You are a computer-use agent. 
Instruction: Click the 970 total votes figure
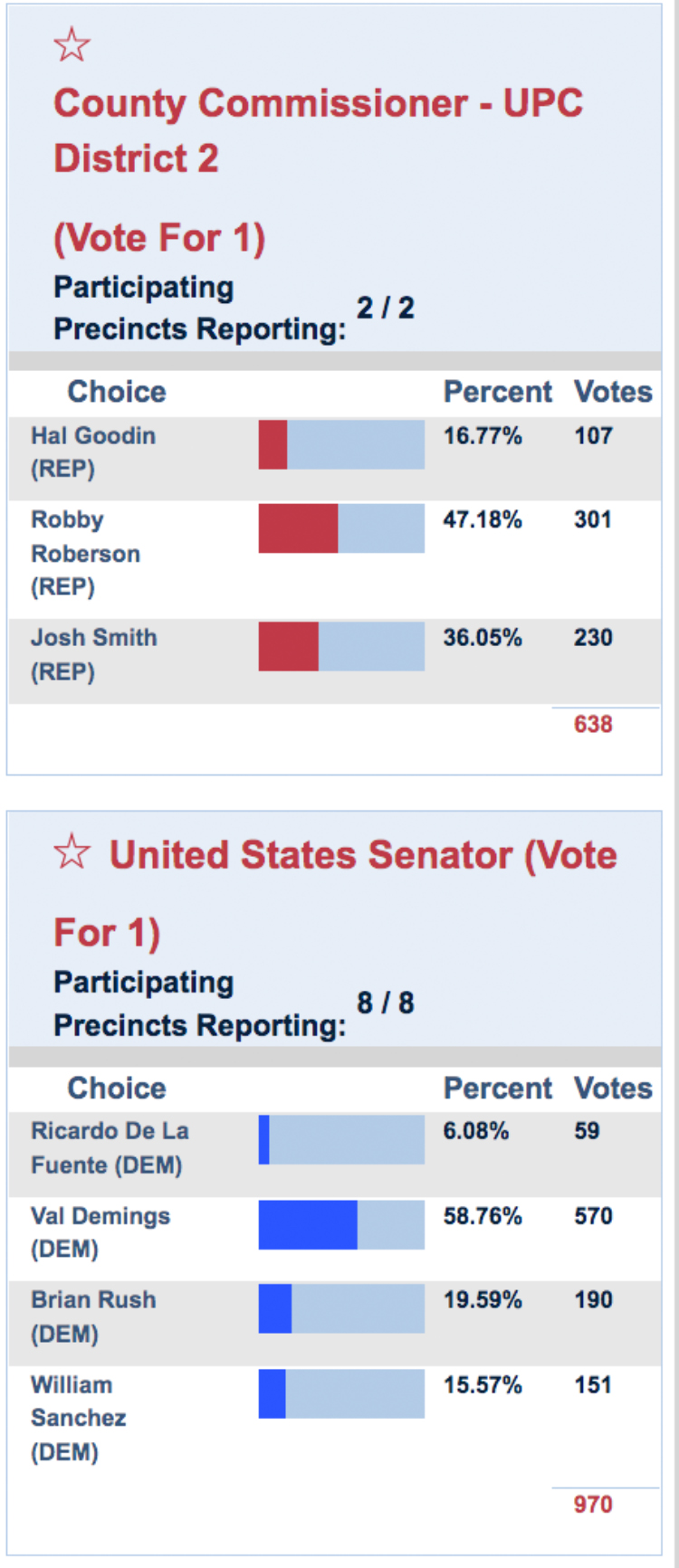(593, 1504)
